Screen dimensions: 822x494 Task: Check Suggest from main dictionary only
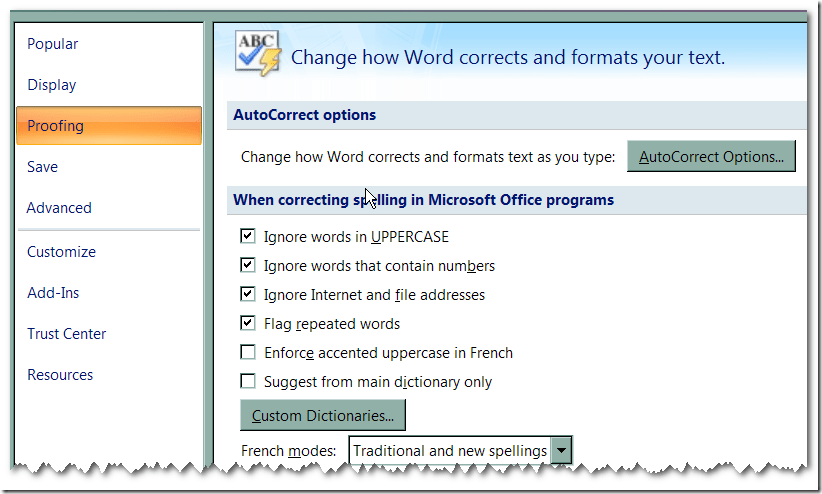coord(248,382)
